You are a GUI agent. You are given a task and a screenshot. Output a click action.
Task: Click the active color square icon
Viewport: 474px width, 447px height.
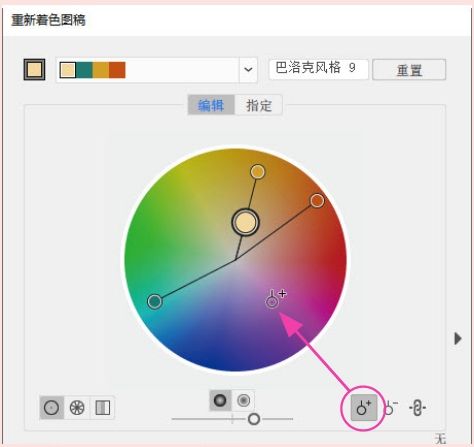tap(34, 70)
